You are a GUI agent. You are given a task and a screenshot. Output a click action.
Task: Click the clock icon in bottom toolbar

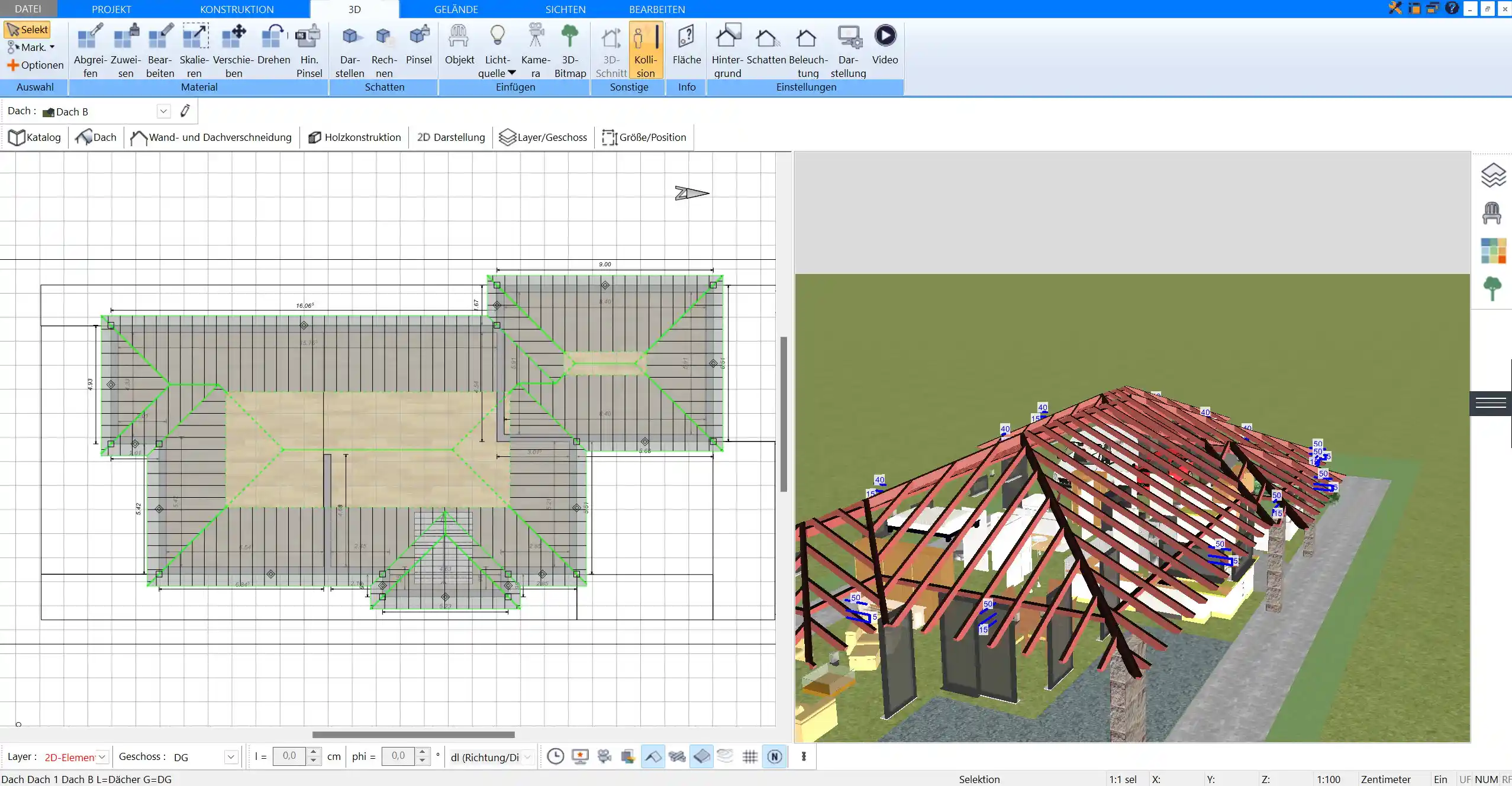pyautogui.click(x=555, y=756)
